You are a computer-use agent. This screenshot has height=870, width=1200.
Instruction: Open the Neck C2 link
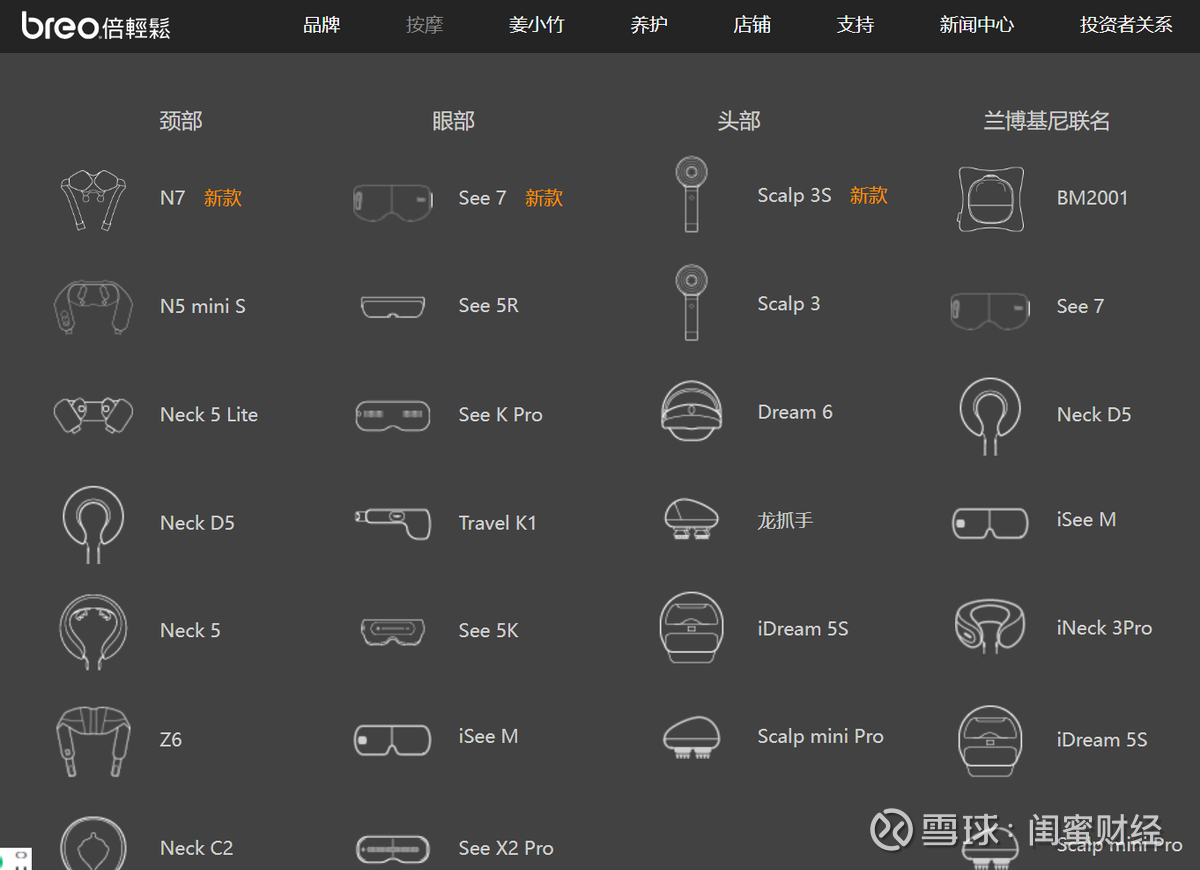(197, 848)
